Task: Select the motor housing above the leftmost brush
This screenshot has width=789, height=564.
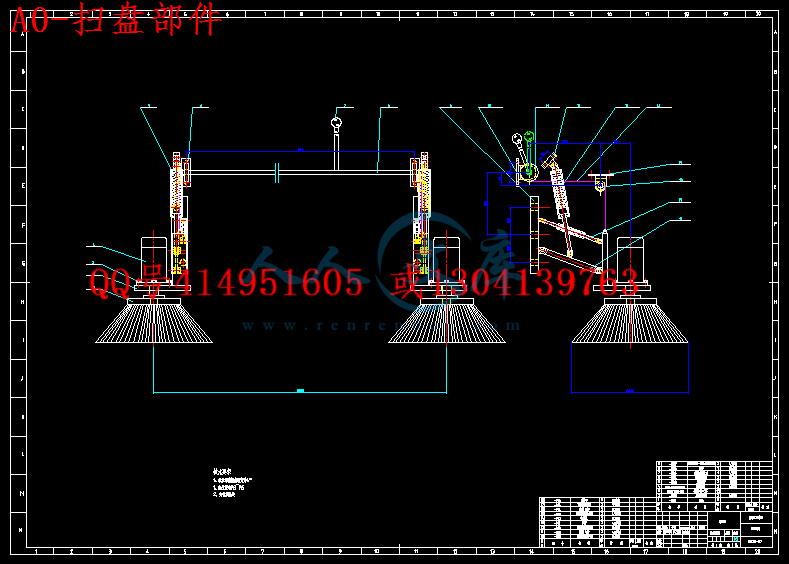Action: point(154,261)
